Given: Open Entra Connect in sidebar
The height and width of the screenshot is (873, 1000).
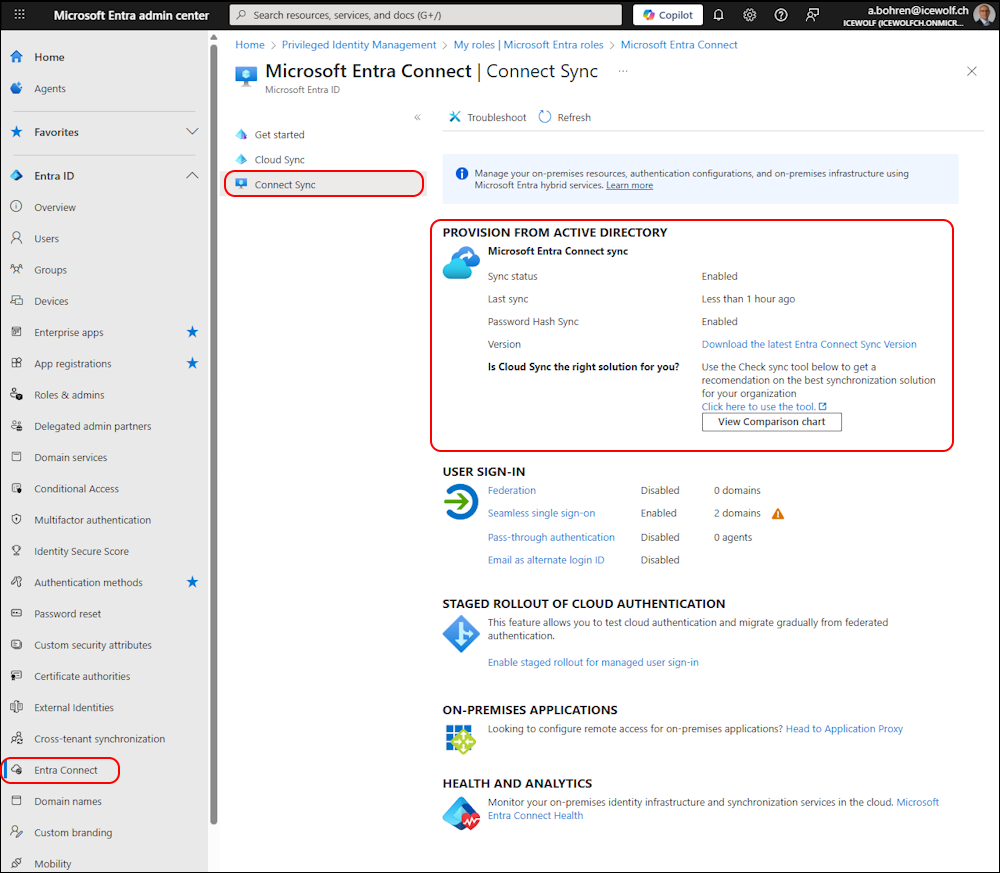Looking at the screenshot, I should [x=66, y=770].
